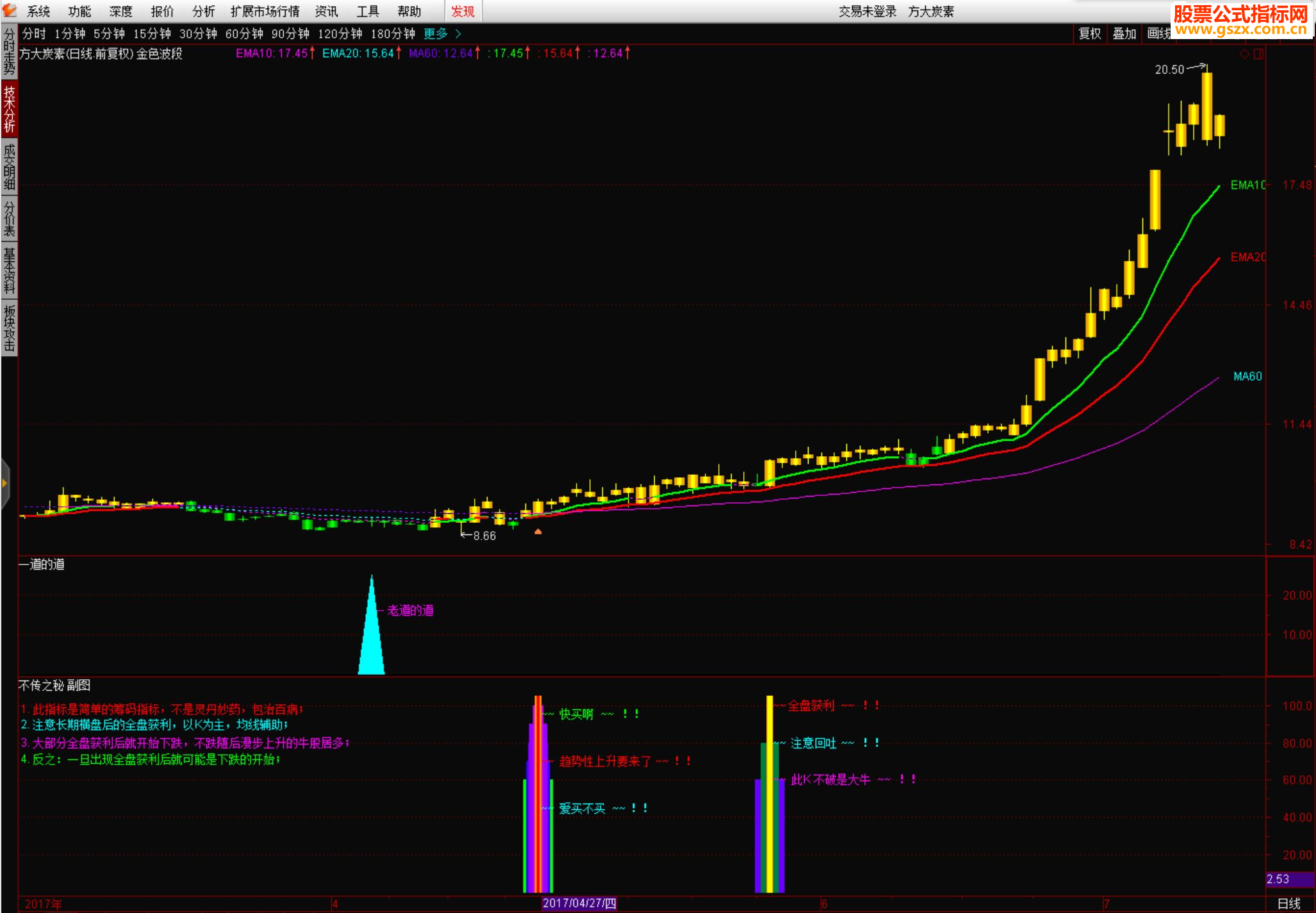Click the 注意回吐 signal label

(814, 743)
